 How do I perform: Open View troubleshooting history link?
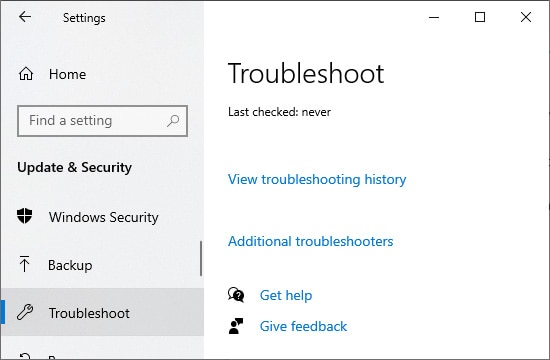317,179
